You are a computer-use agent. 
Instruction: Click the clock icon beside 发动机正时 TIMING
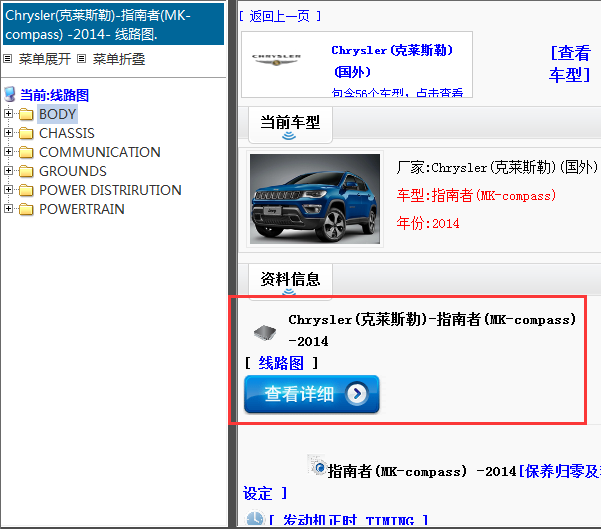tap(255, 518)
